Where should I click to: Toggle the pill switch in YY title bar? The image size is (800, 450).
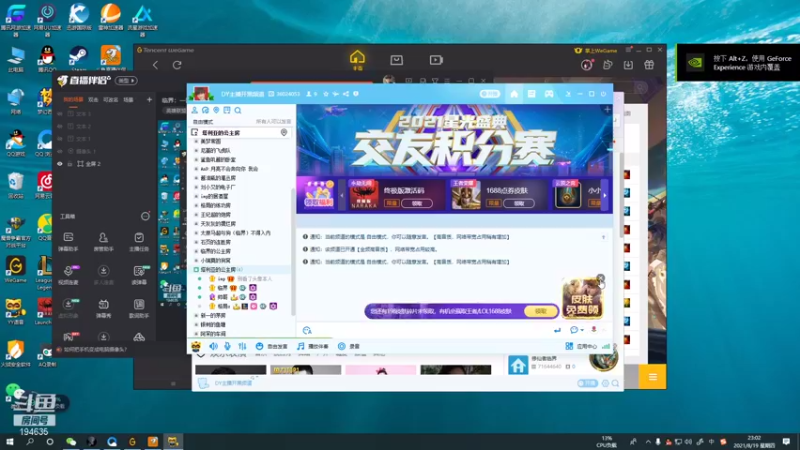(489, 94)
